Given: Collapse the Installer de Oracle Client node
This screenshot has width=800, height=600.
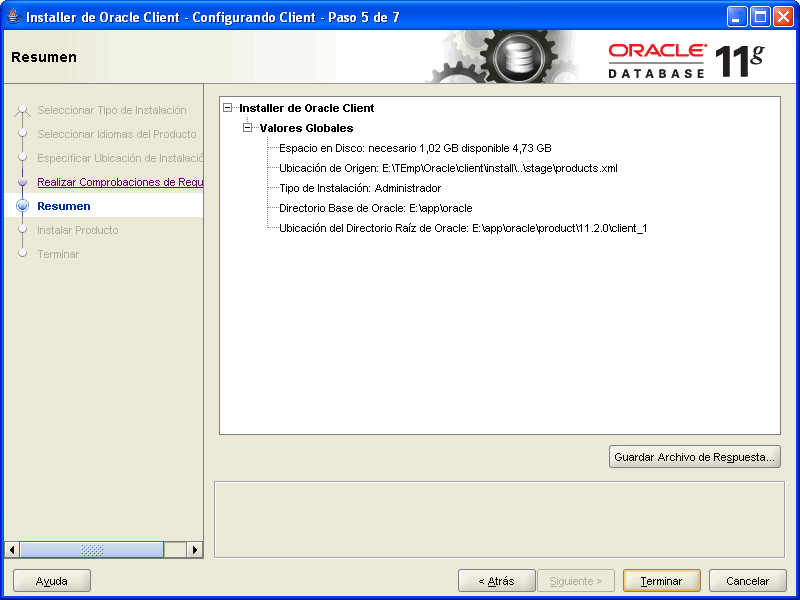Looking at the screenshot, I should click(228, 108).
